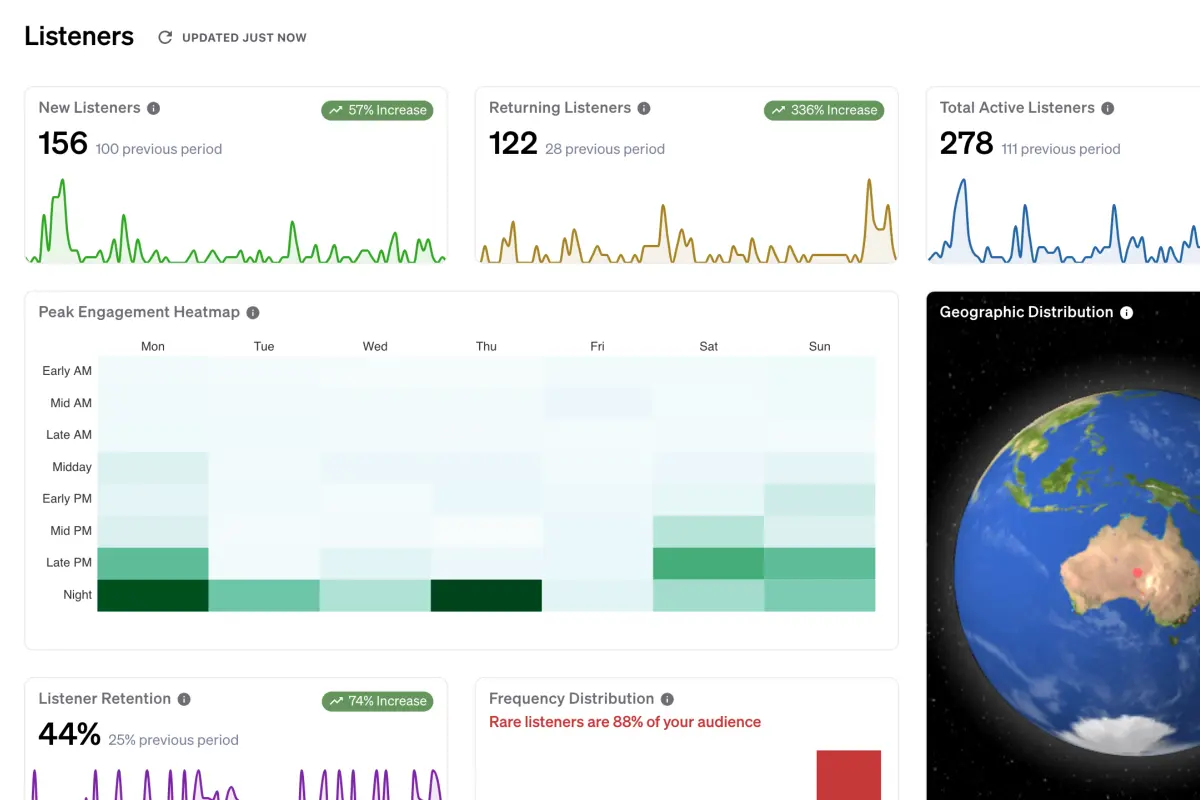The image size is (1200, 800).
Task: Click the 57% Increase badge
Action: coord(377,110)
